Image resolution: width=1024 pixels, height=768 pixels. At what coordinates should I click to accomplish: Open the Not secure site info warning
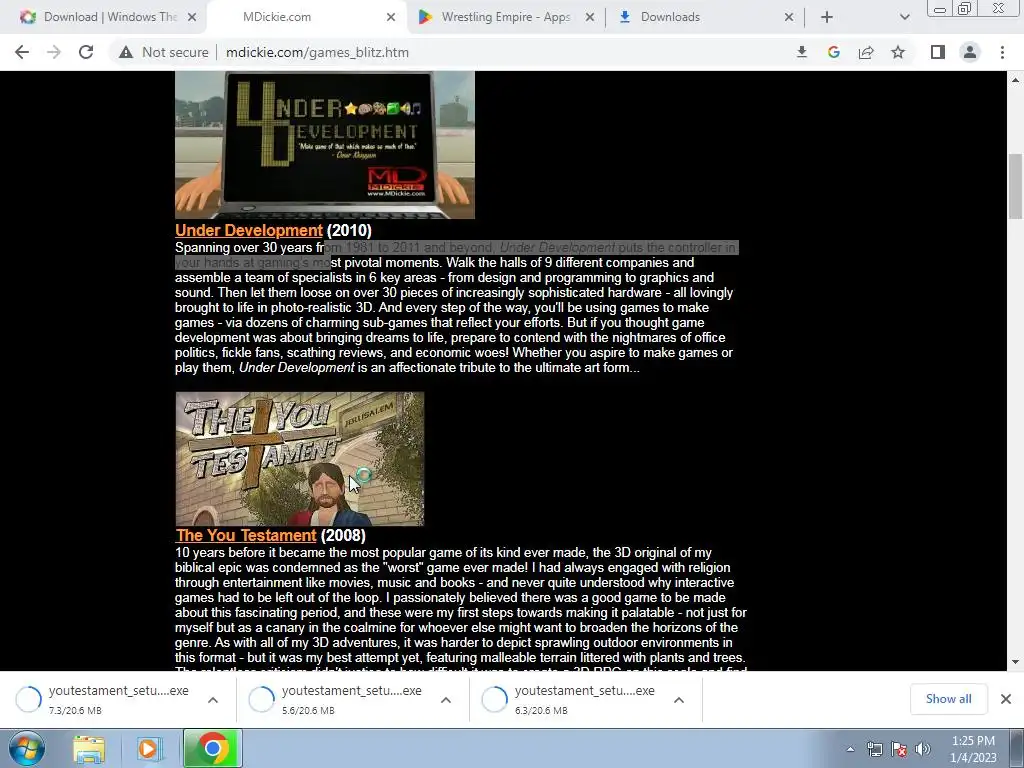click(163, 52)
